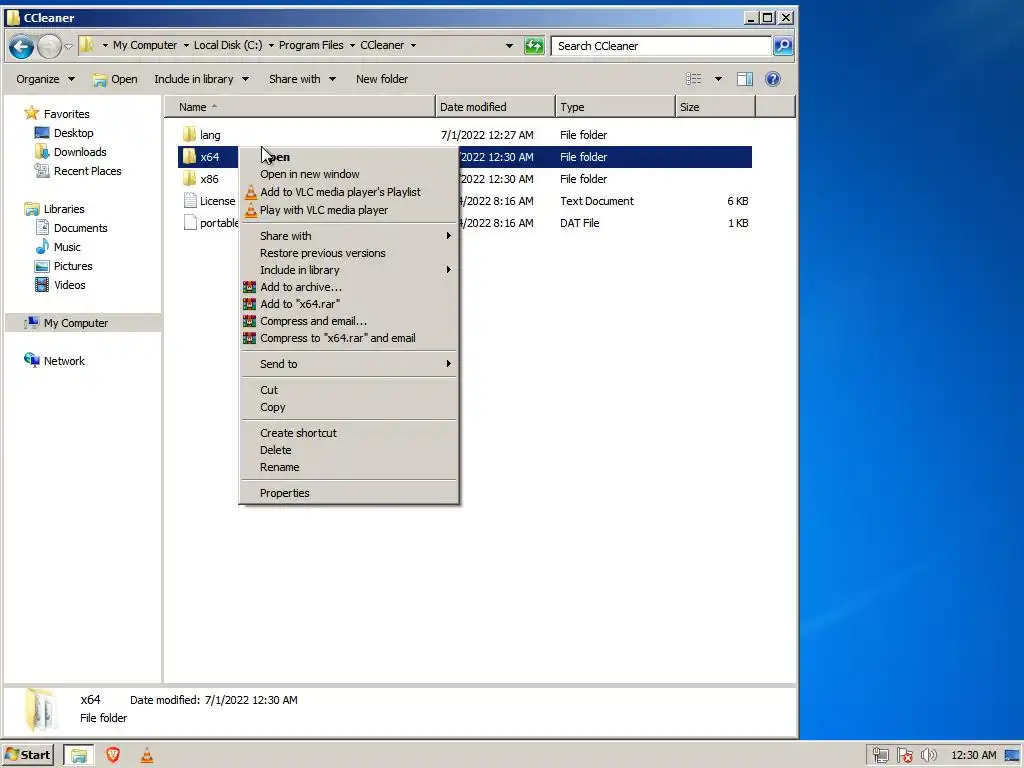Click the search magnifier button
This screenshot has height=768, width=1024.
point(782,46)
